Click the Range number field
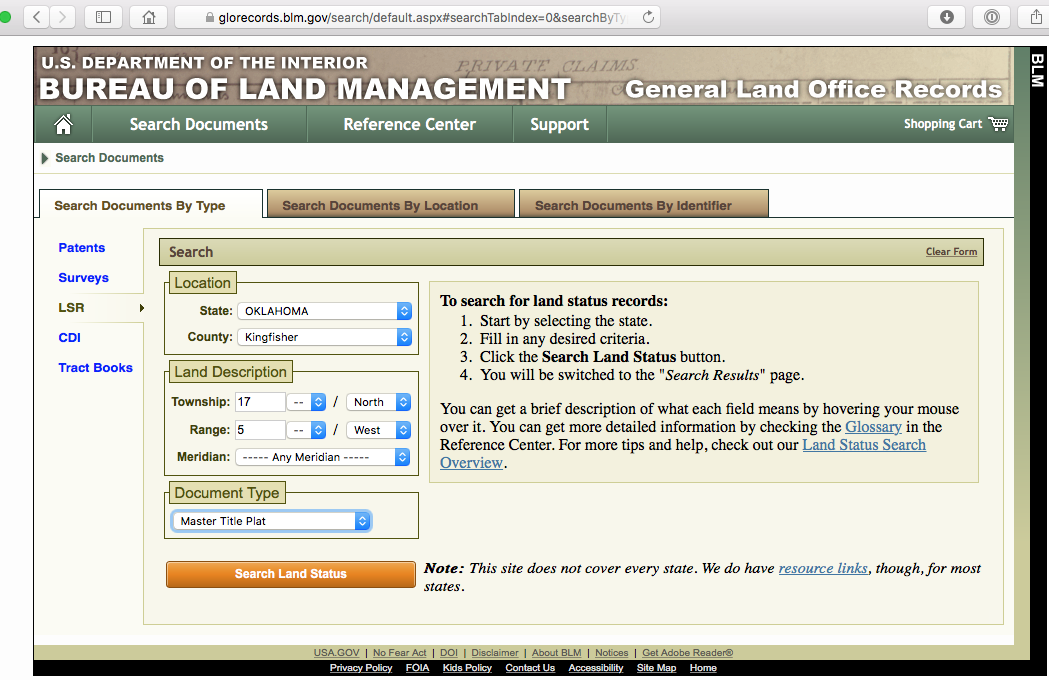 [x=260, y=430]
